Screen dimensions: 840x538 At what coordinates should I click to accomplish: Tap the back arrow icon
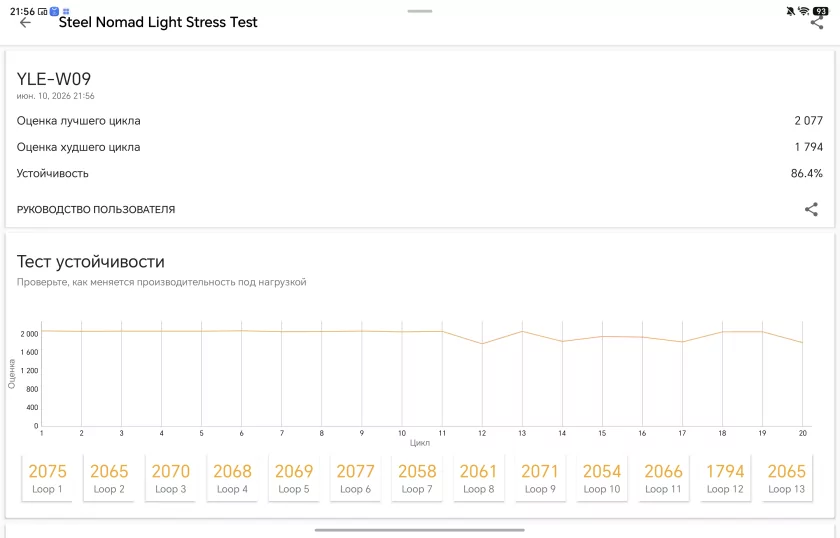[25, 23]
